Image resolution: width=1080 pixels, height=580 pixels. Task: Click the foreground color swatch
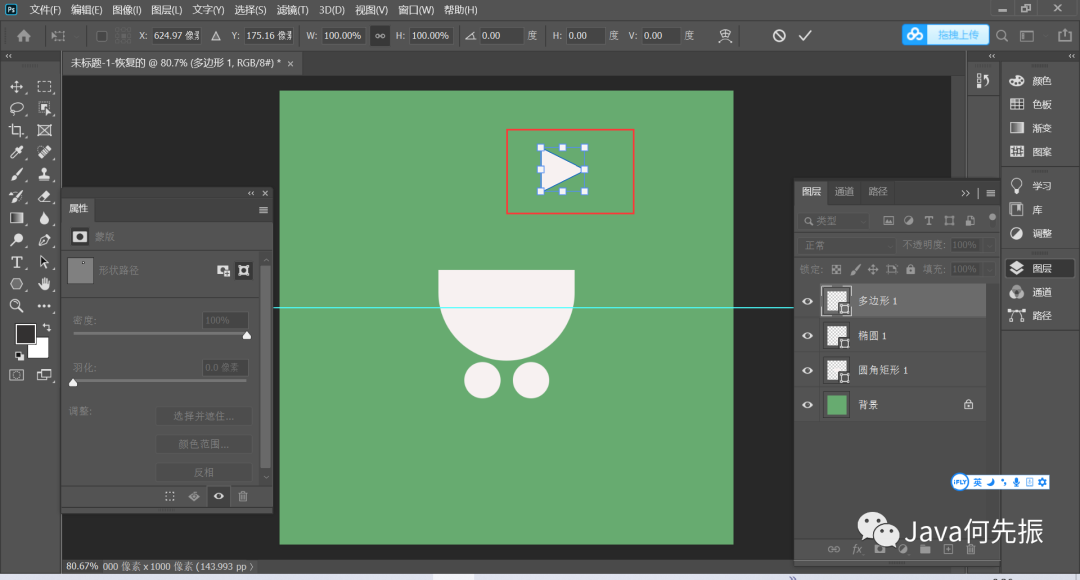tap(26, 334)
